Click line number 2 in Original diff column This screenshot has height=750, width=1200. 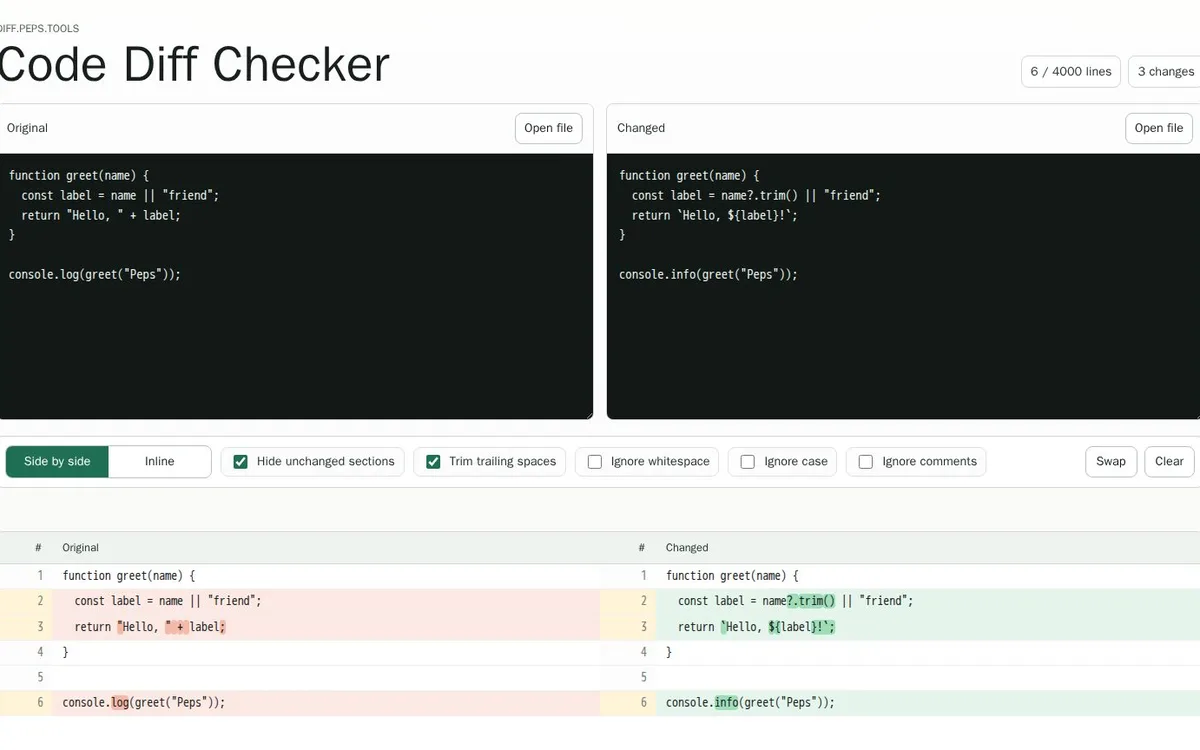click(x=40, y=601)
